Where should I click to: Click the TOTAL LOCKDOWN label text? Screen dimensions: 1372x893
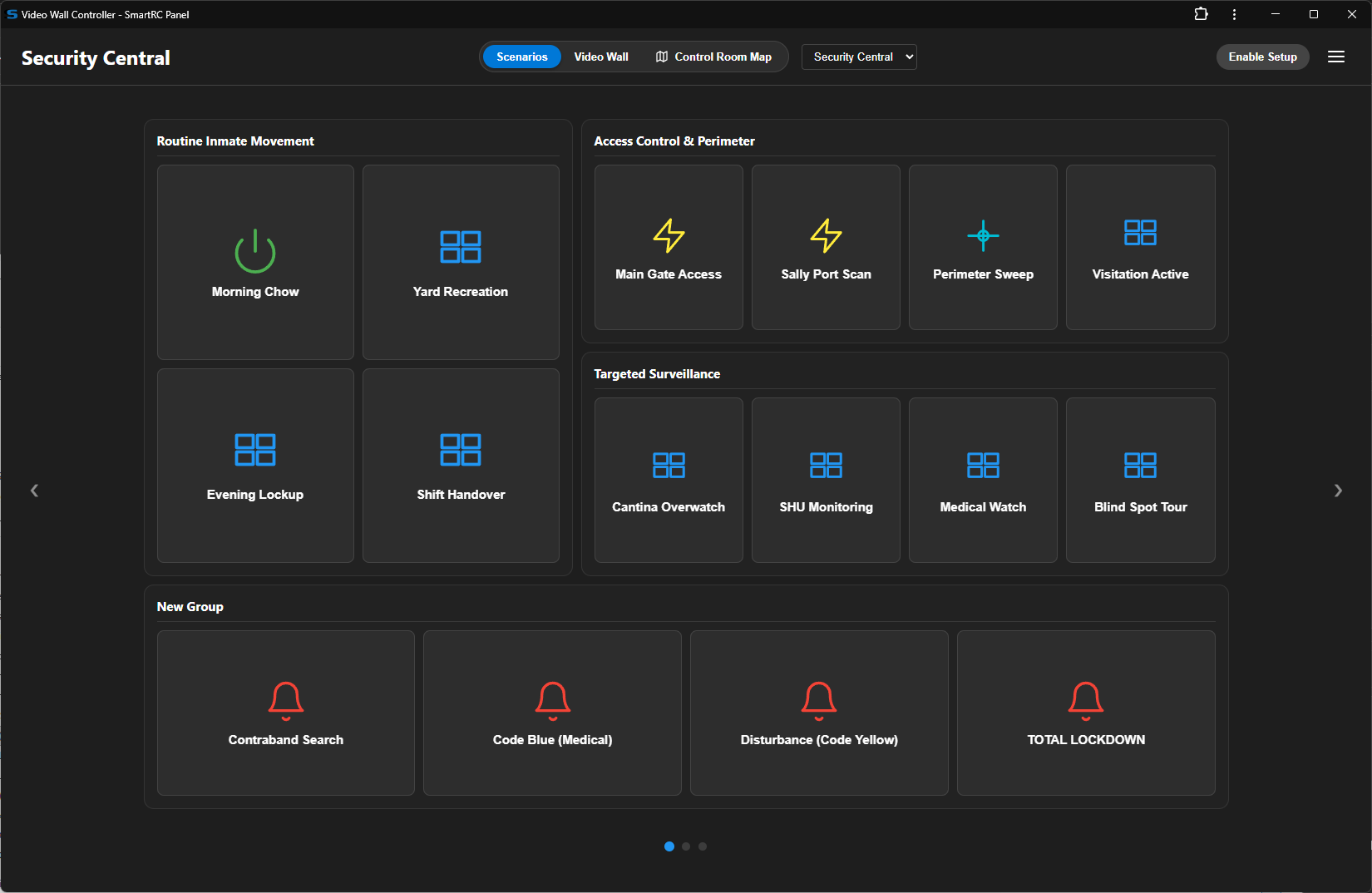tap(1086, 740)
